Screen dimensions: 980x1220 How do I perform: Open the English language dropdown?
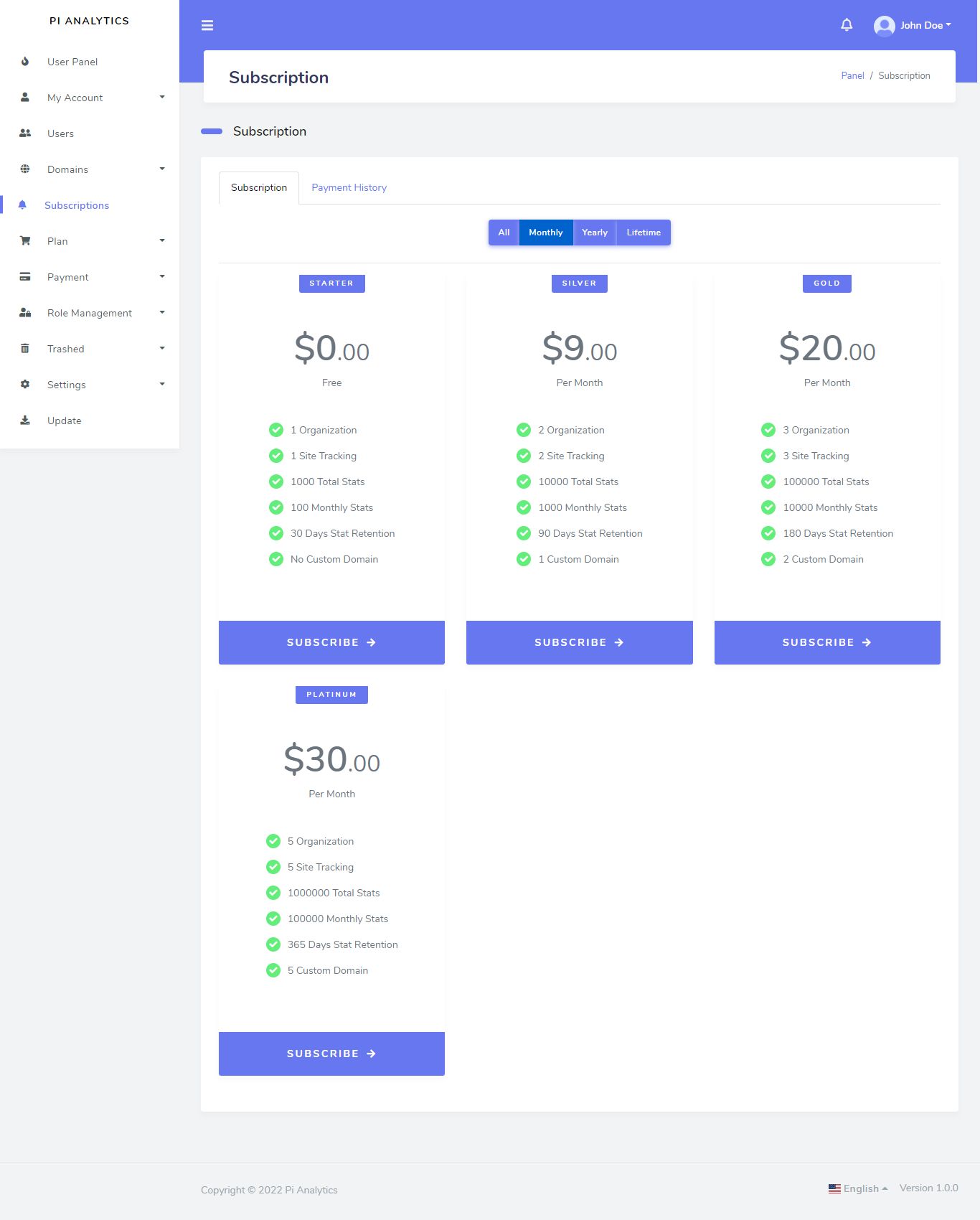[x=858, y=1188]
